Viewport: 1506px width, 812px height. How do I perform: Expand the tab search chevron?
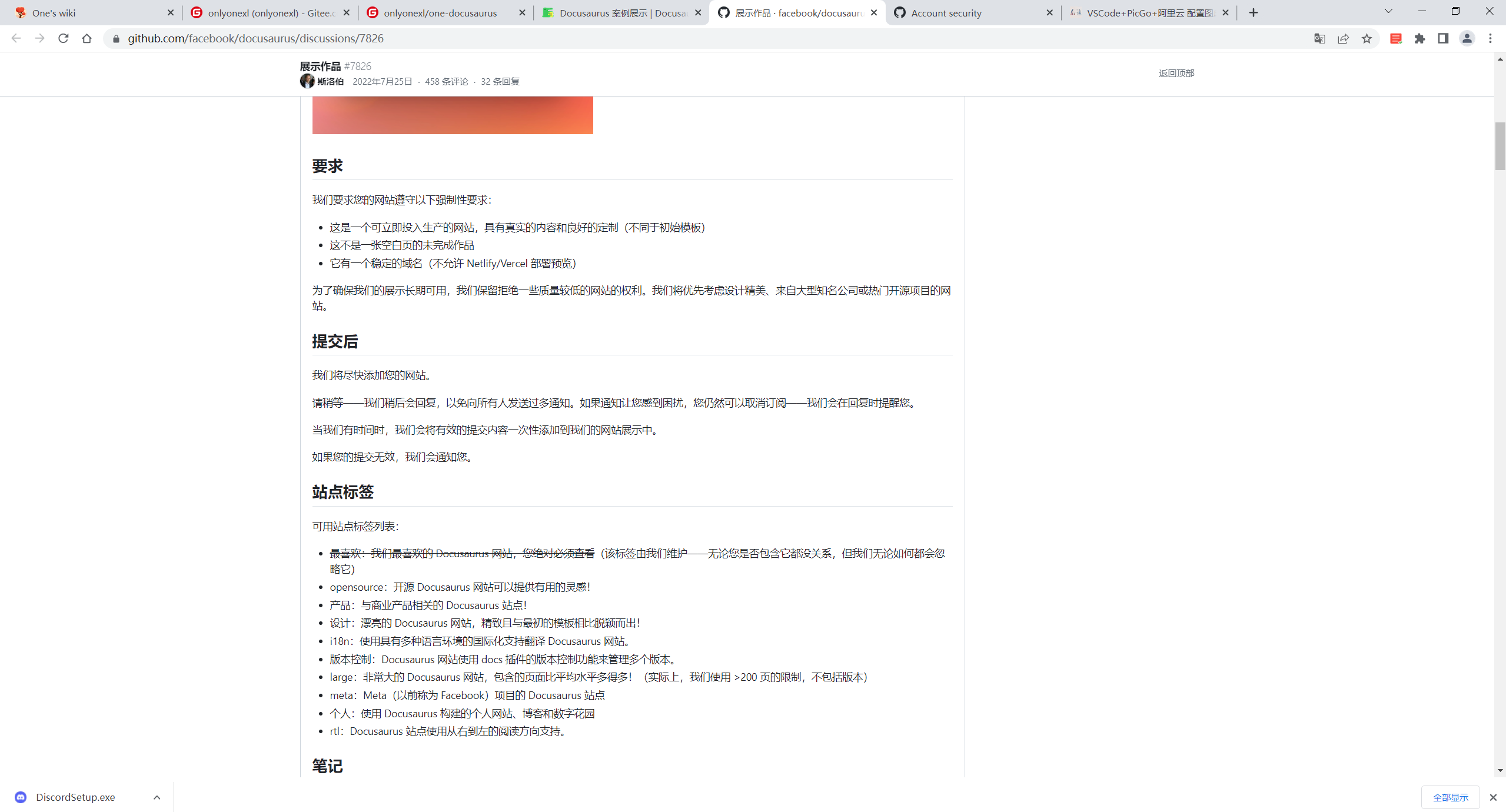(1388, 12)
